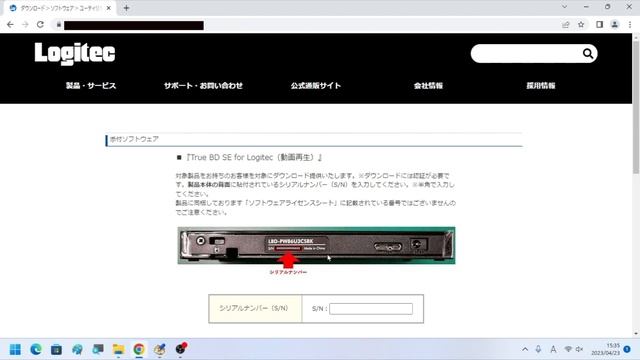Open the 製品・サービス menu

[91, 86]
